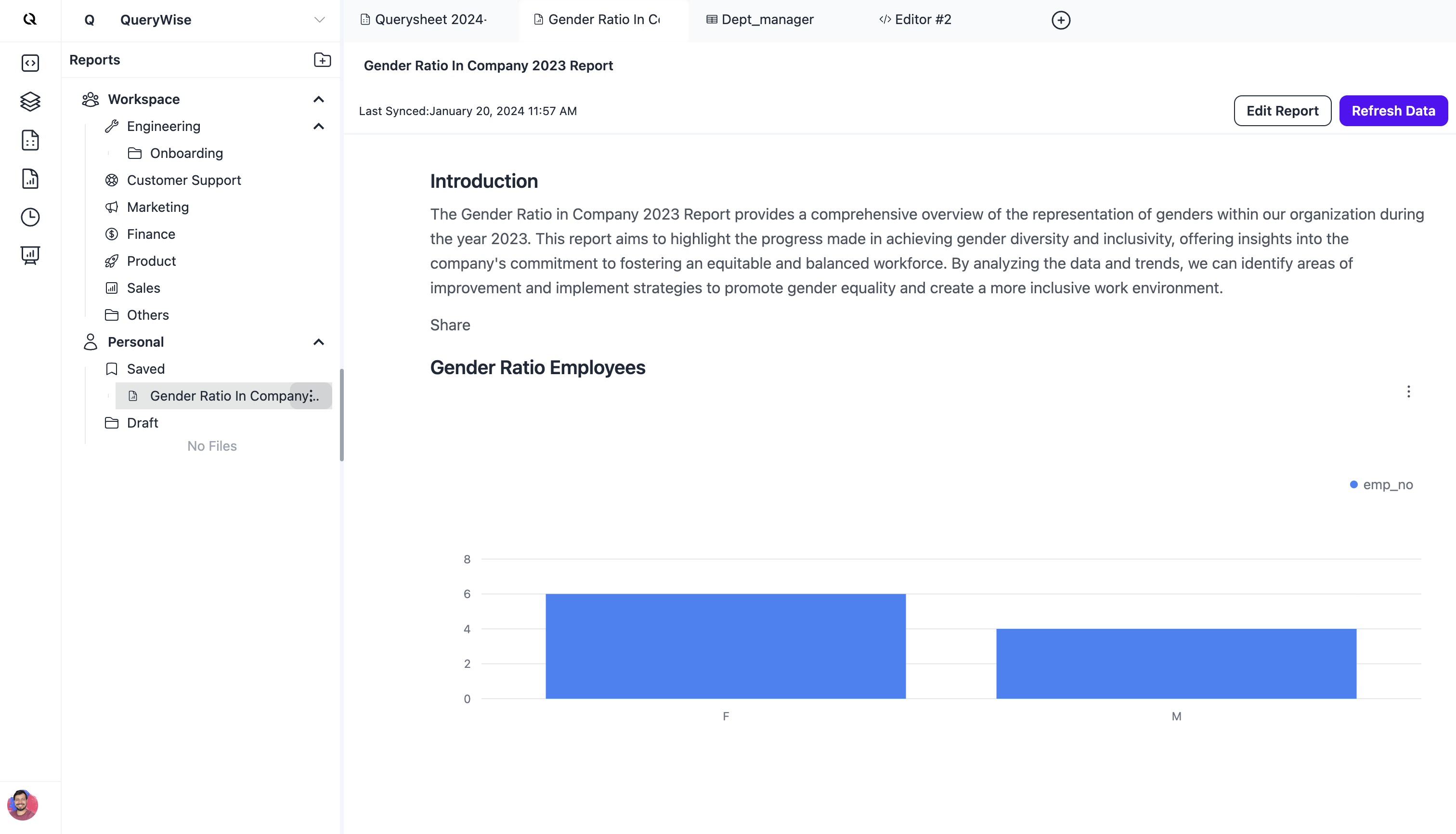Open the QueryWise workspace dropdown
The width and height of the screenshot is (1456, 834).
320,20
